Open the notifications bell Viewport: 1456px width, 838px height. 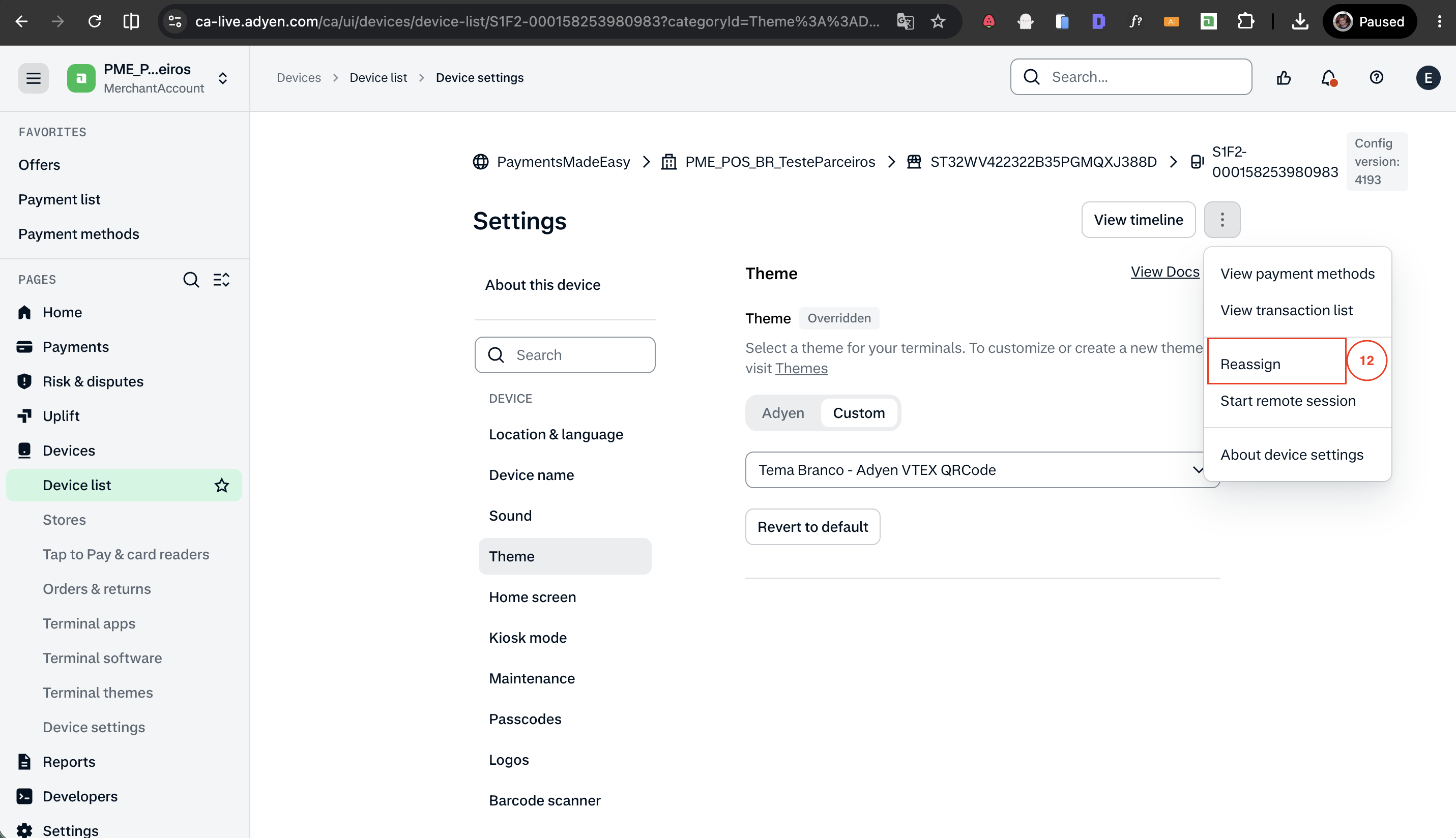1328,77
